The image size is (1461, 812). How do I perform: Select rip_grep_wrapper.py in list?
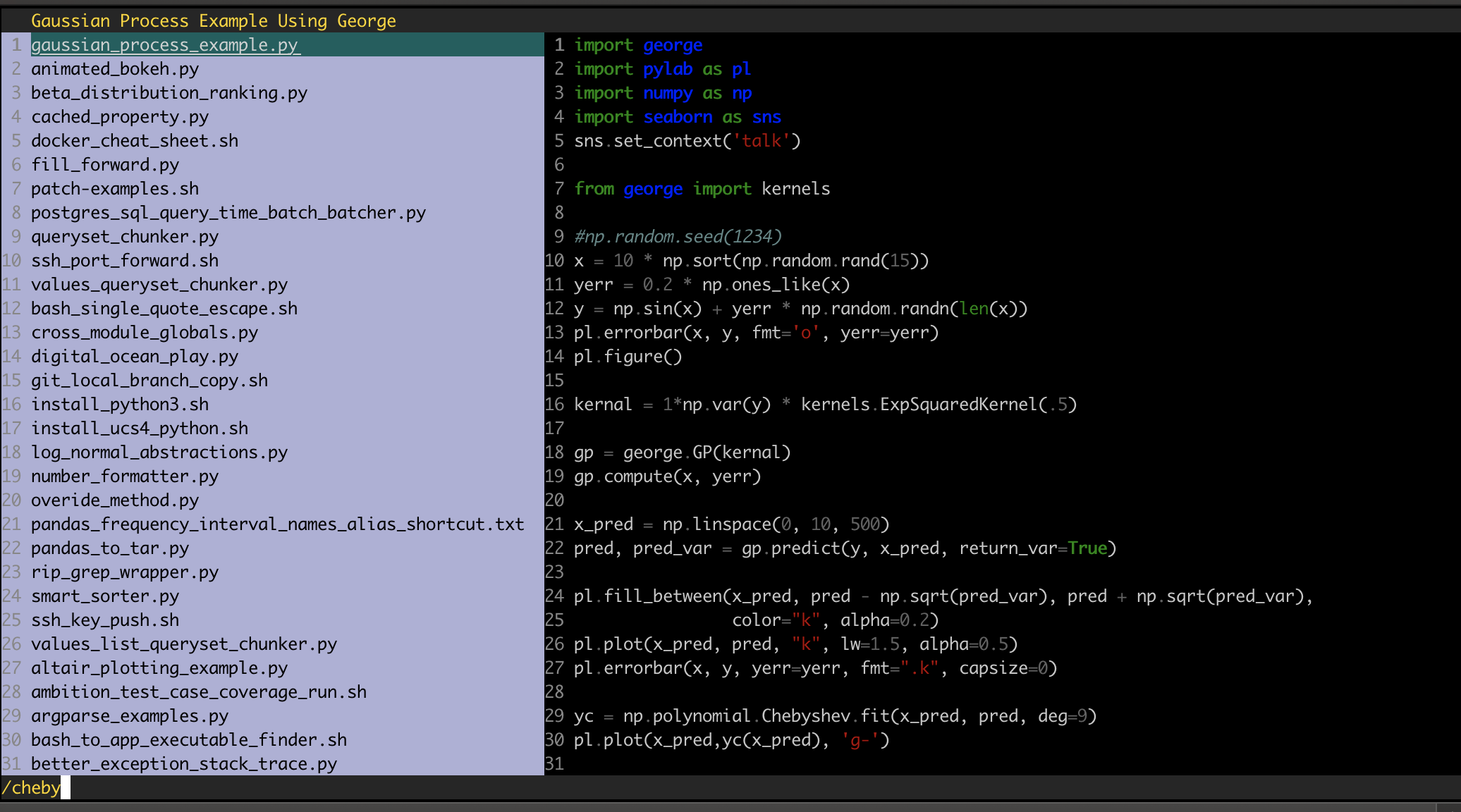(x=125, y=572)
